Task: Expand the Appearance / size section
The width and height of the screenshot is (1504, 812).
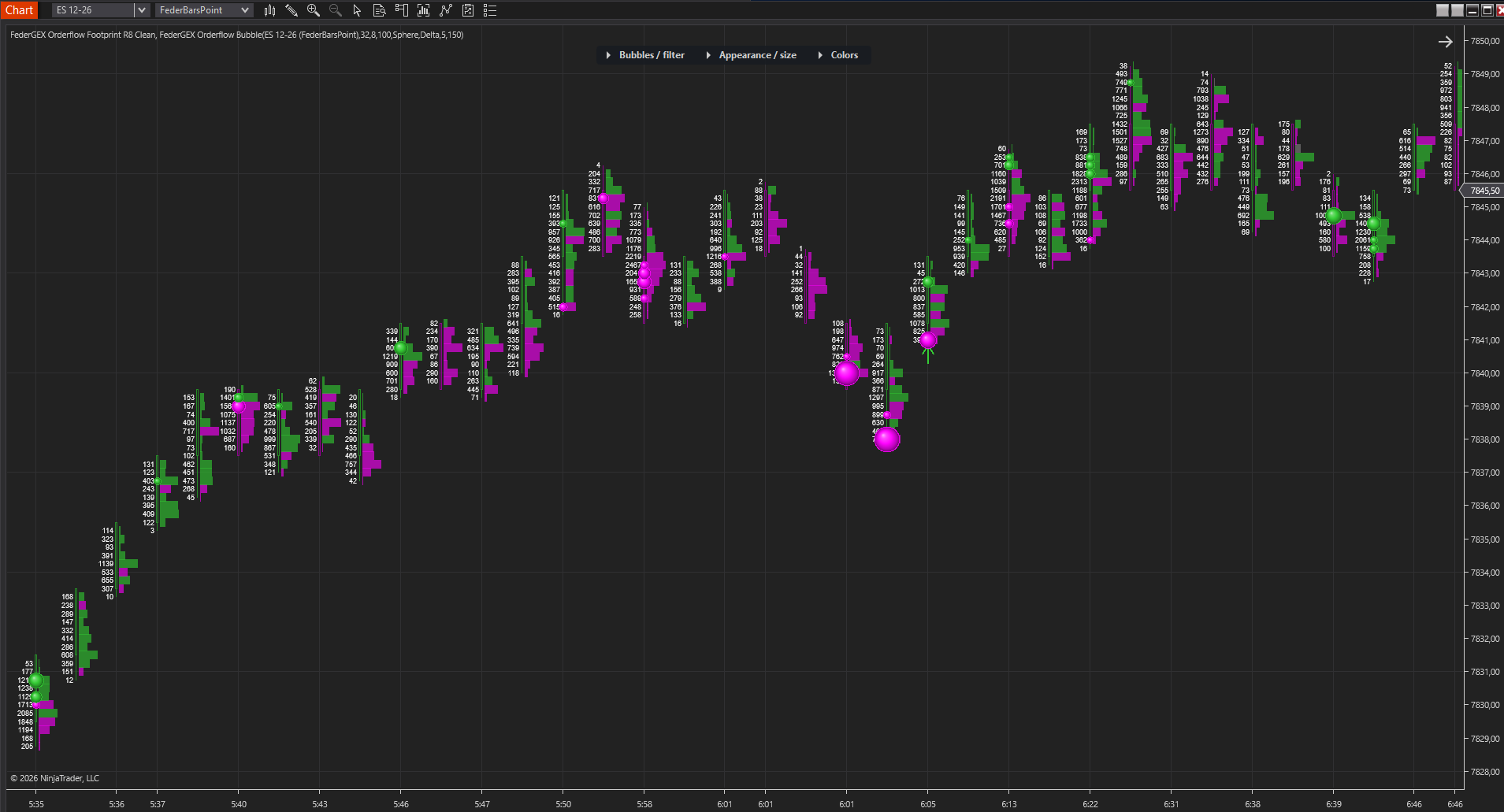Action: tap(751, 55)
